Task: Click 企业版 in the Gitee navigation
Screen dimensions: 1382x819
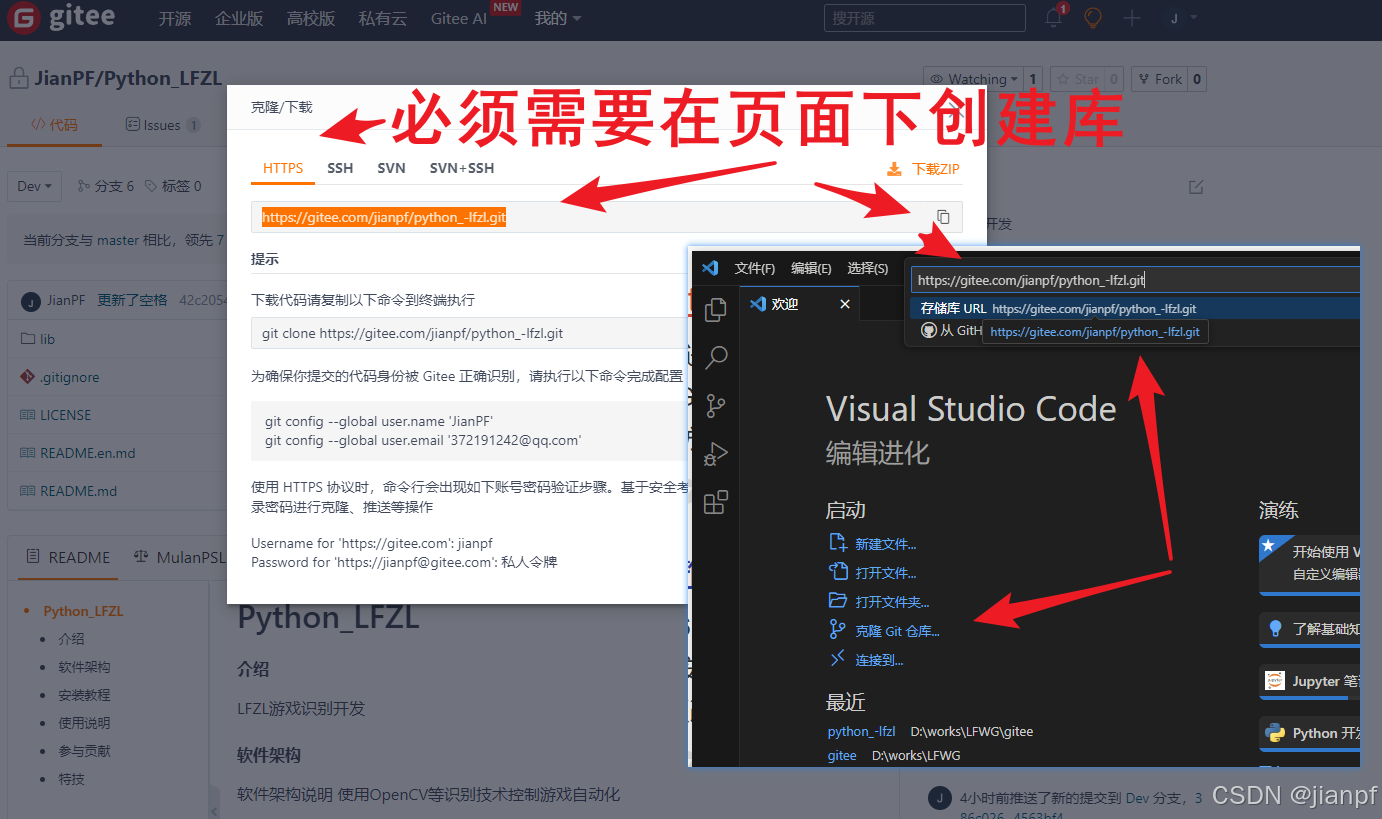Action: pyautogui.click(x=239, y=18)
